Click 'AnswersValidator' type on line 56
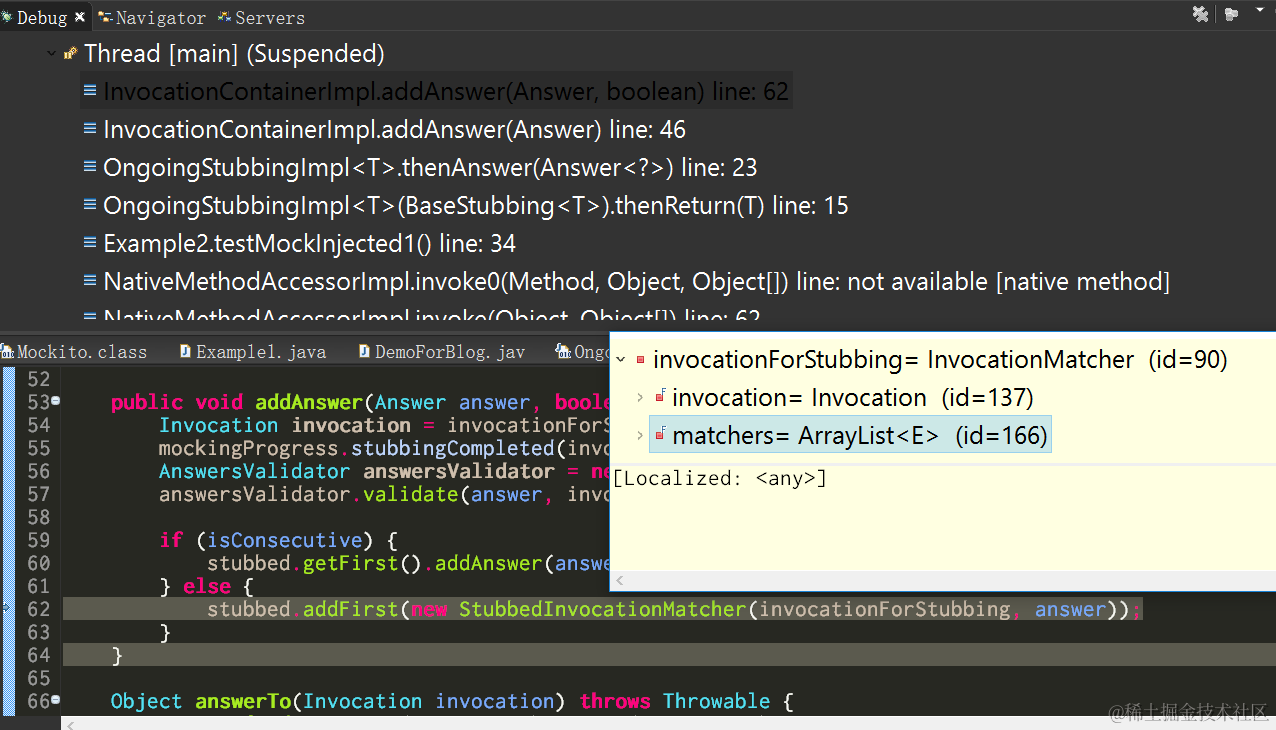The image size is (1276, 730). tap(254, 471)
